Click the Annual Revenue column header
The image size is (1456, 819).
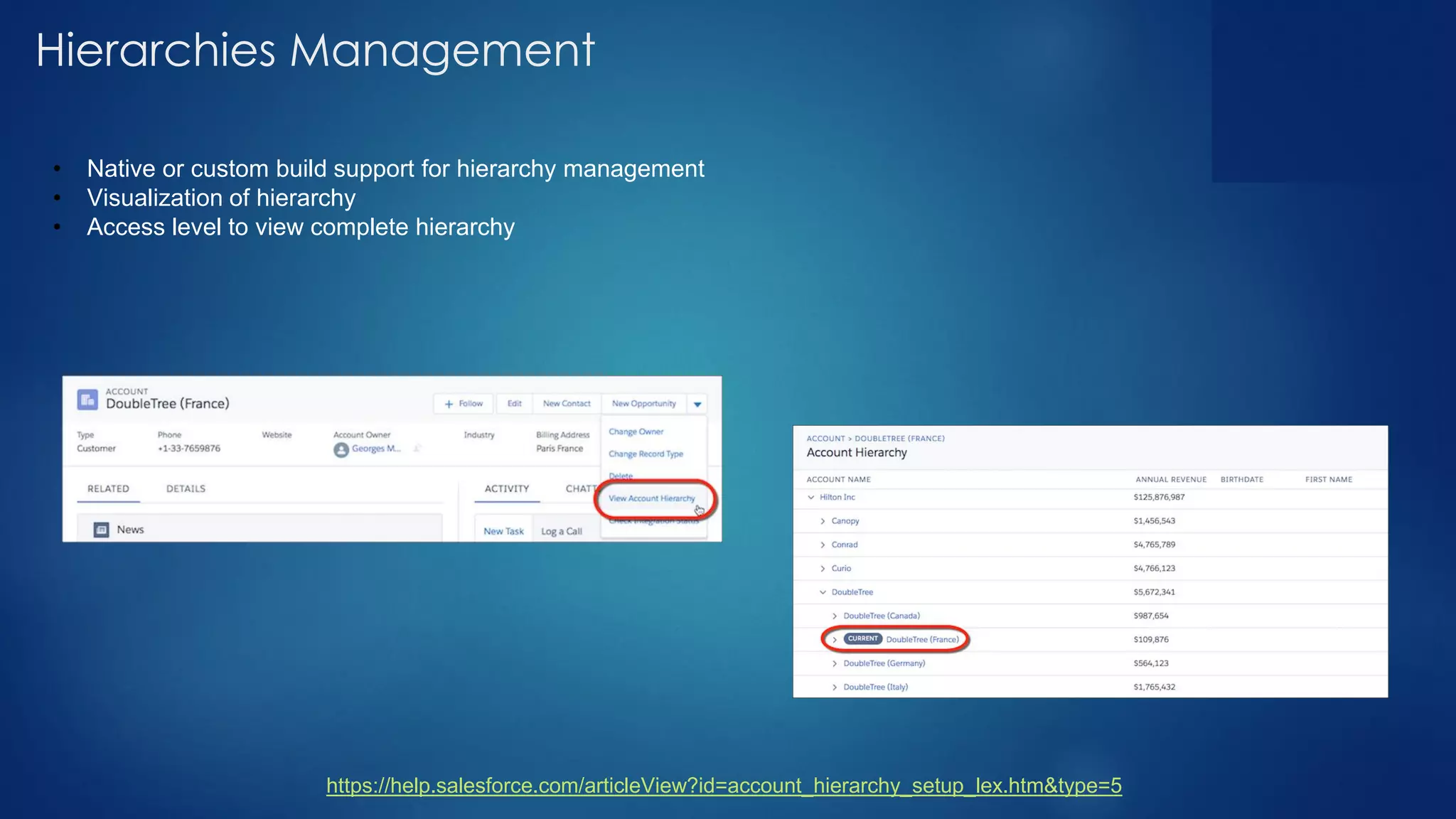(x=1171, y=480)
